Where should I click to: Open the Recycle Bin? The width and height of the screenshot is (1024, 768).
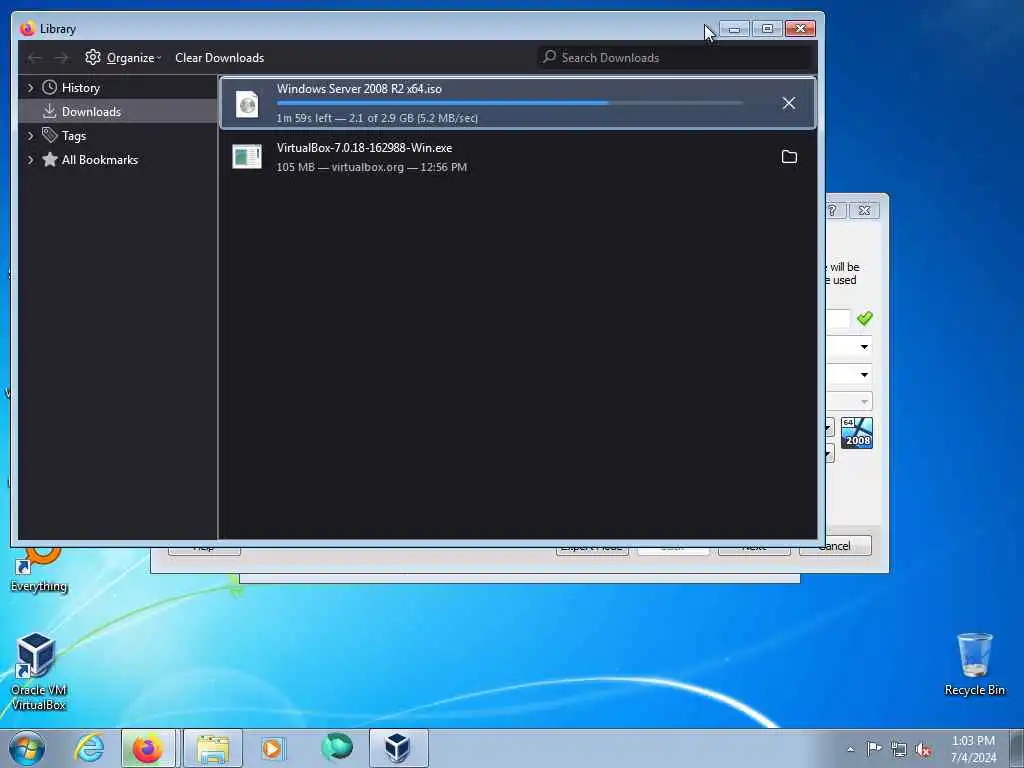(974, 664)
